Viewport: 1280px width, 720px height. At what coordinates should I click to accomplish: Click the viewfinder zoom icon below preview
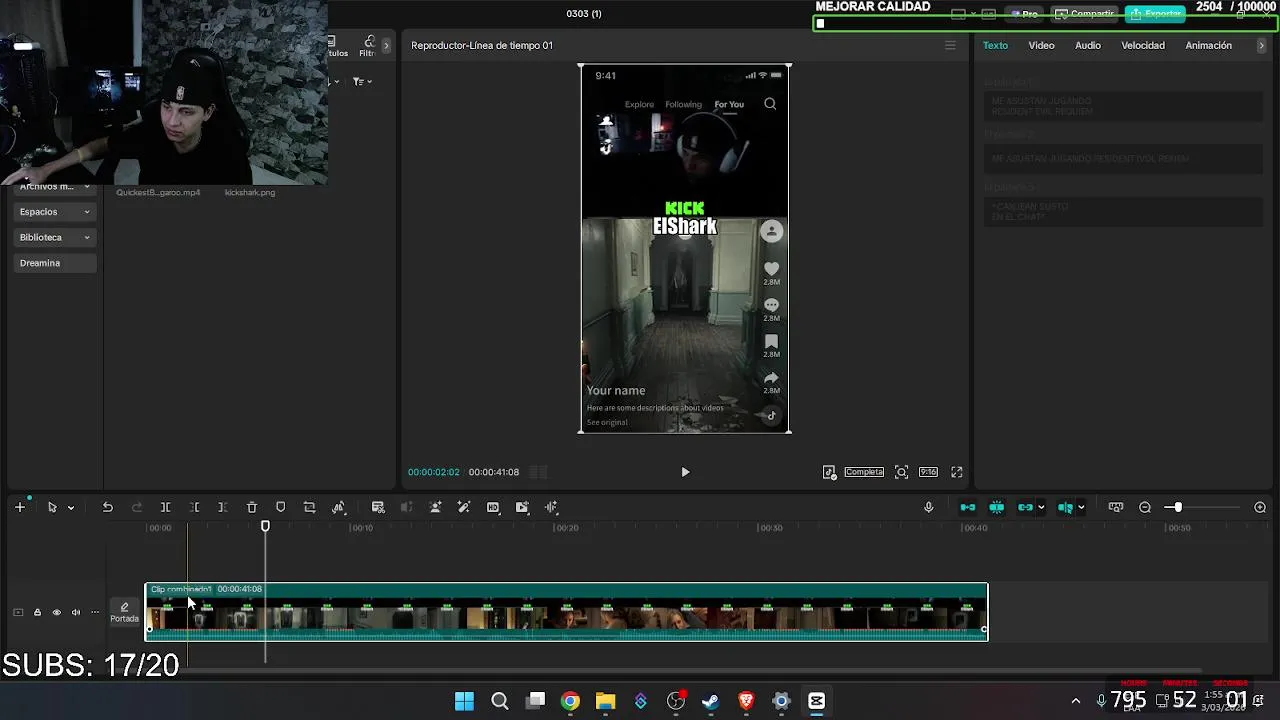point(901,472)
